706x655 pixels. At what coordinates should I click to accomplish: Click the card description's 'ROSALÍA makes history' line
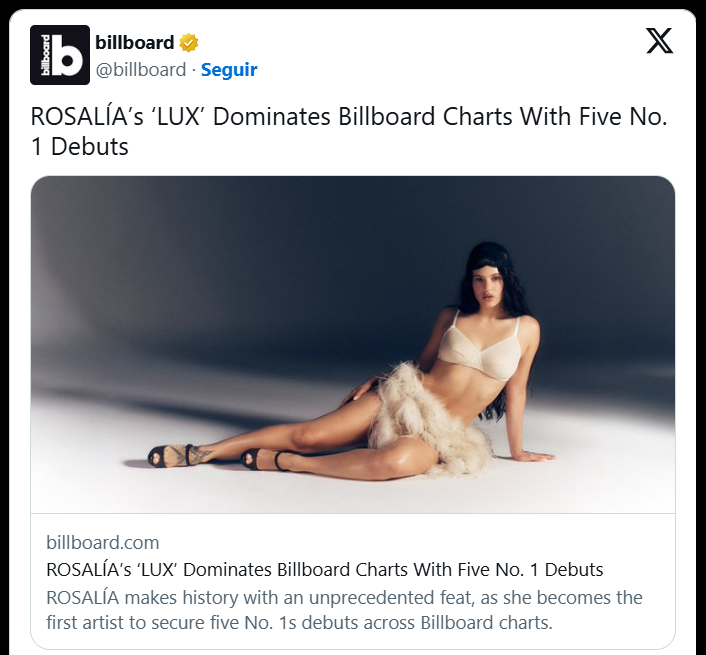(344, 598)
